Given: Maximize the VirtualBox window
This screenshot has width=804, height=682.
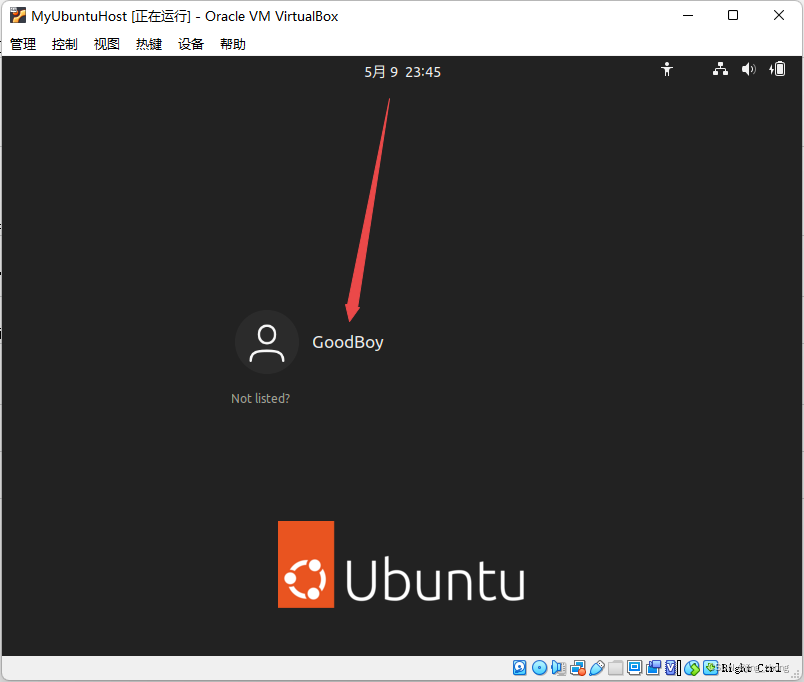Looking at the screenshot, I should (x=733, y=16).
